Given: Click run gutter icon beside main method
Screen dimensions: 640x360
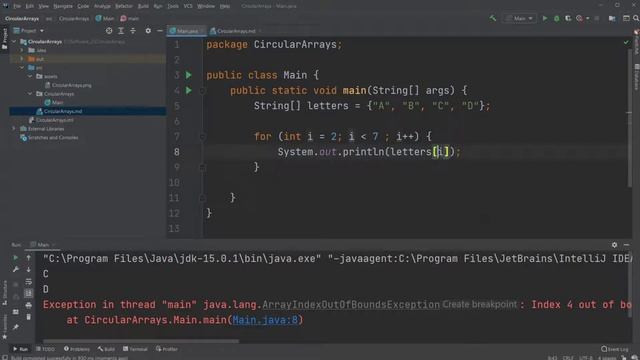Looking at the screenshot, I should coord(189,90).
